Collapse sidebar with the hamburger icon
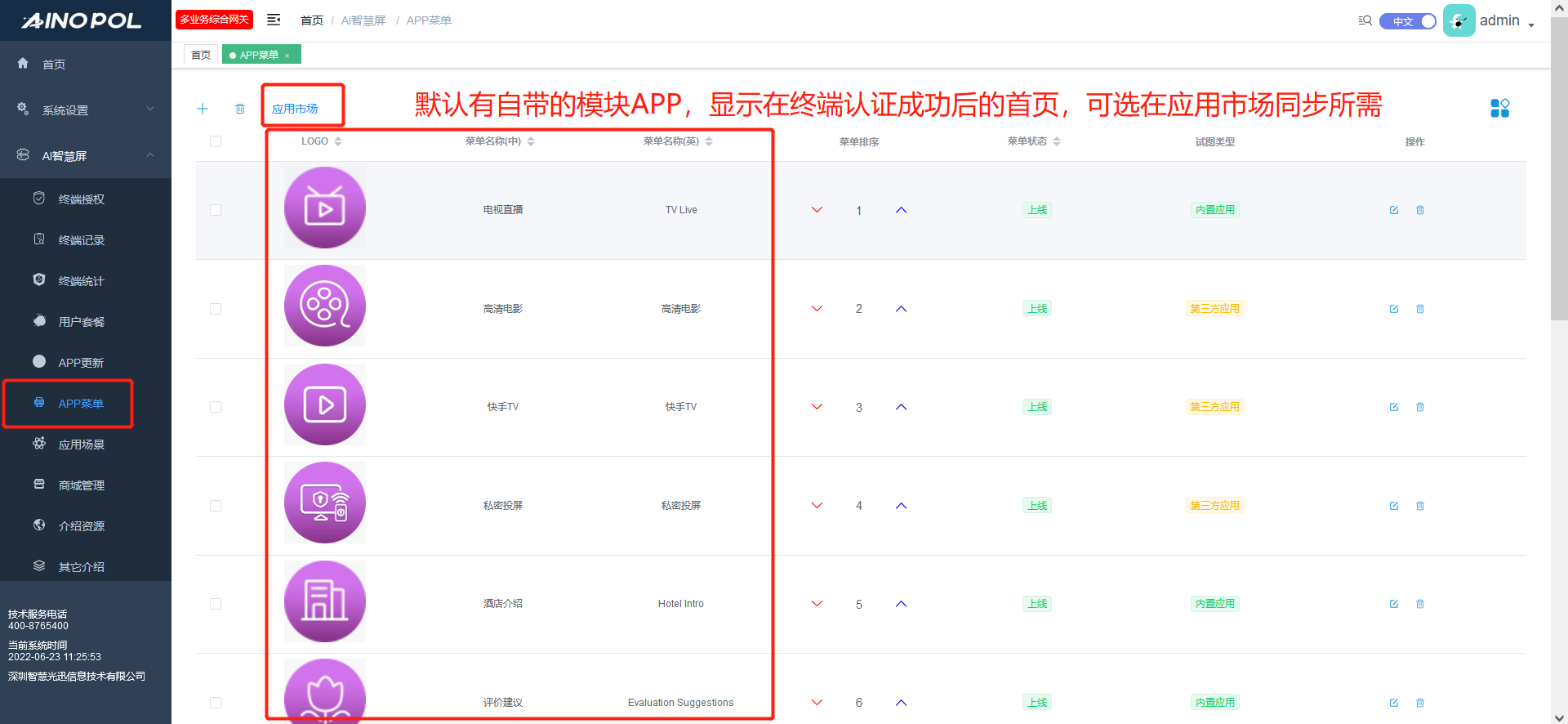This screenshot has width=1568, height=724. pyautogui.click(x=274, y=20)
